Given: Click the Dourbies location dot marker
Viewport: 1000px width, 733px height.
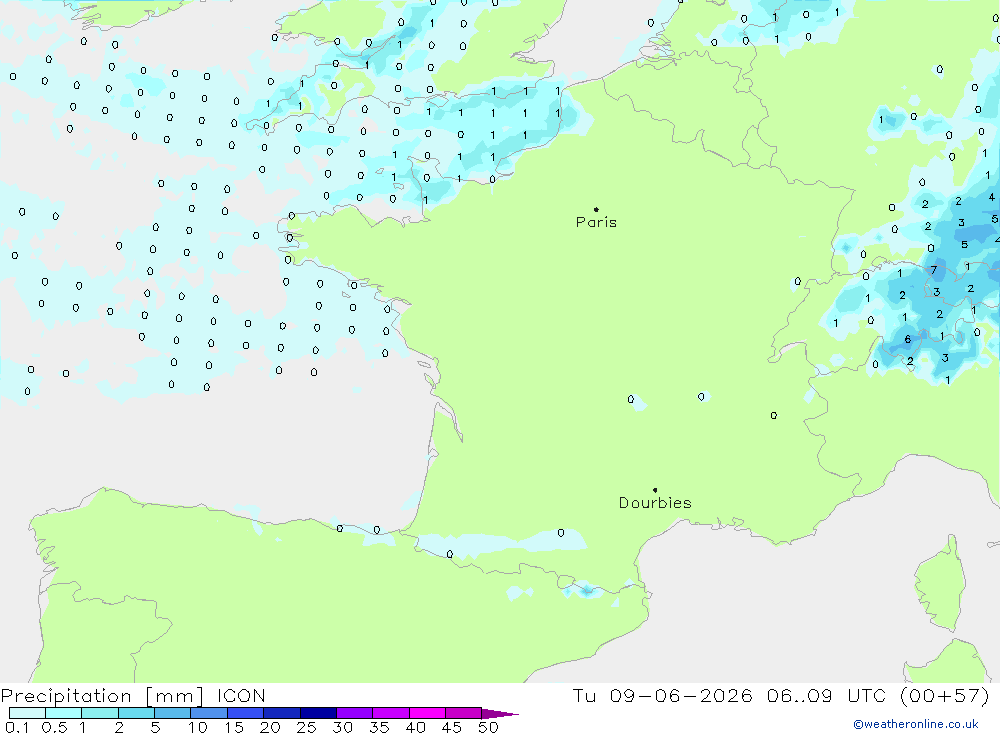Looking at the screenshot, I should [655, 490].
